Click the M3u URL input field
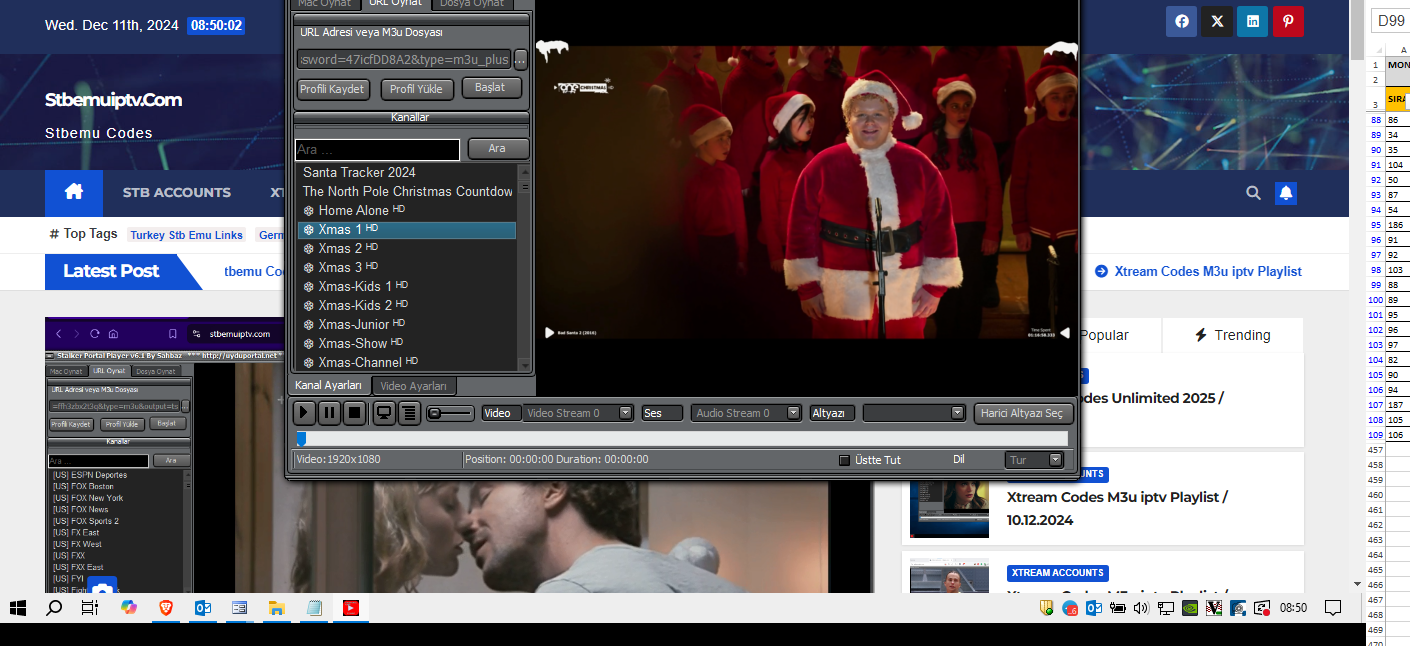 pyautogui.click(x=404, y=59)
